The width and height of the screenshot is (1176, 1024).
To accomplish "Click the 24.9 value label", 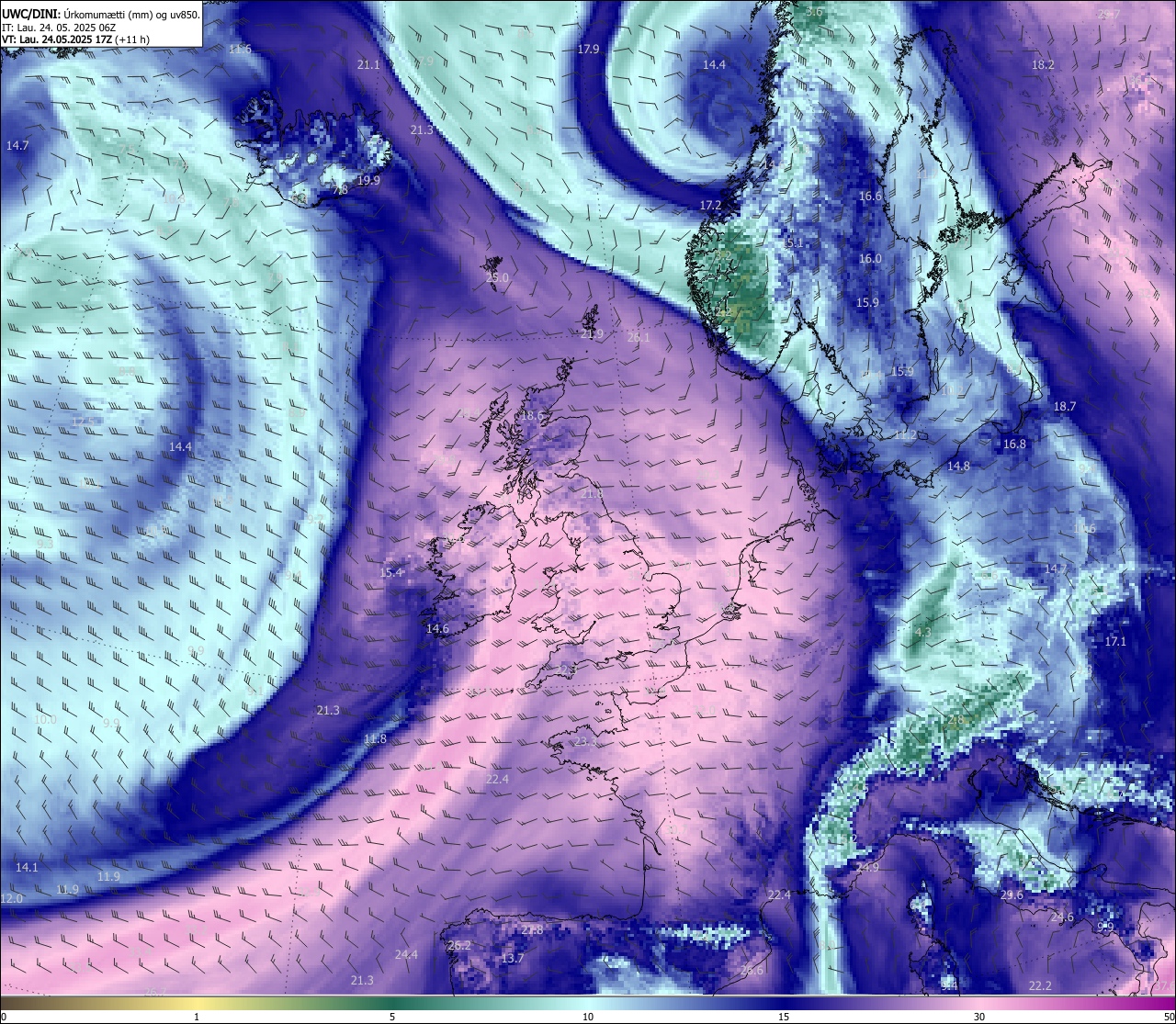I will click(867, 867).
